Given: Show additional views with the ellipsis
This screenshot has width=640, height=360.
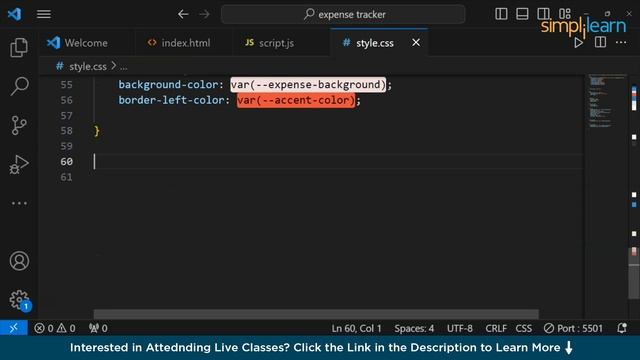Looking at the screenshot, I should (19, 203).
